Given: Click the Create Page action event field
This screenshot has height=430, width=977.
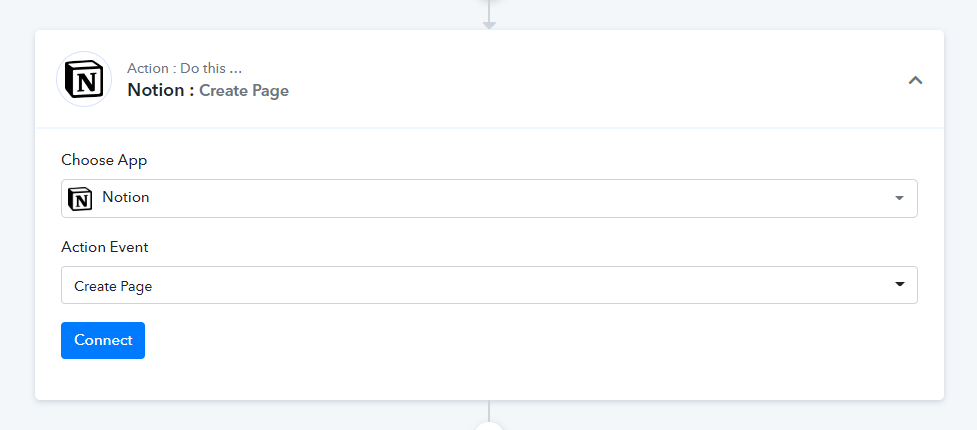Looking at the screenshot, I should point(489,285).
